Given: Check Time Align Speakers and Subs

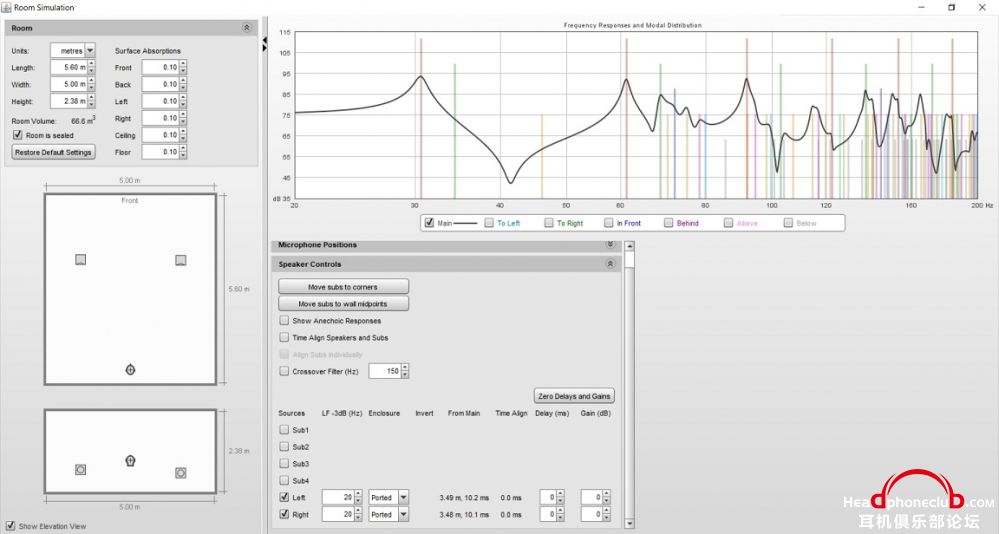Looking at the screenshot, I should (x=284, y=337).
